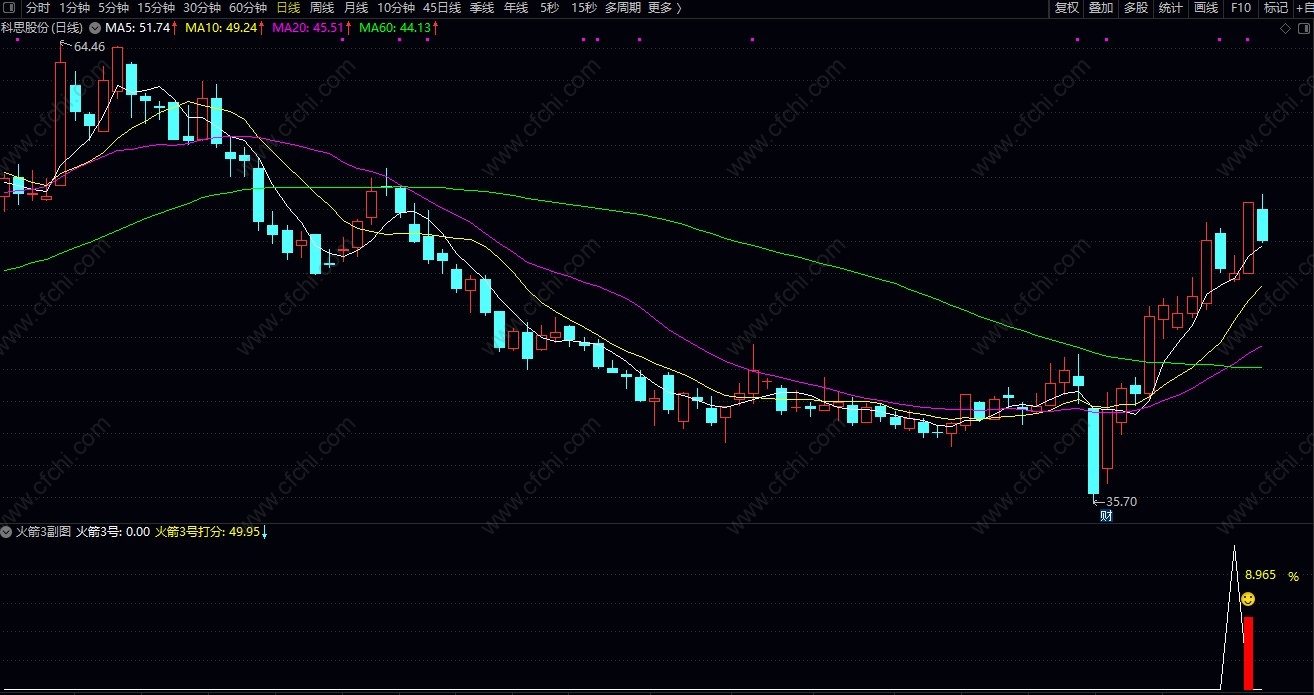Select the 15分钟 period tab
The image size is (1314, 695).
coord(156,8)
